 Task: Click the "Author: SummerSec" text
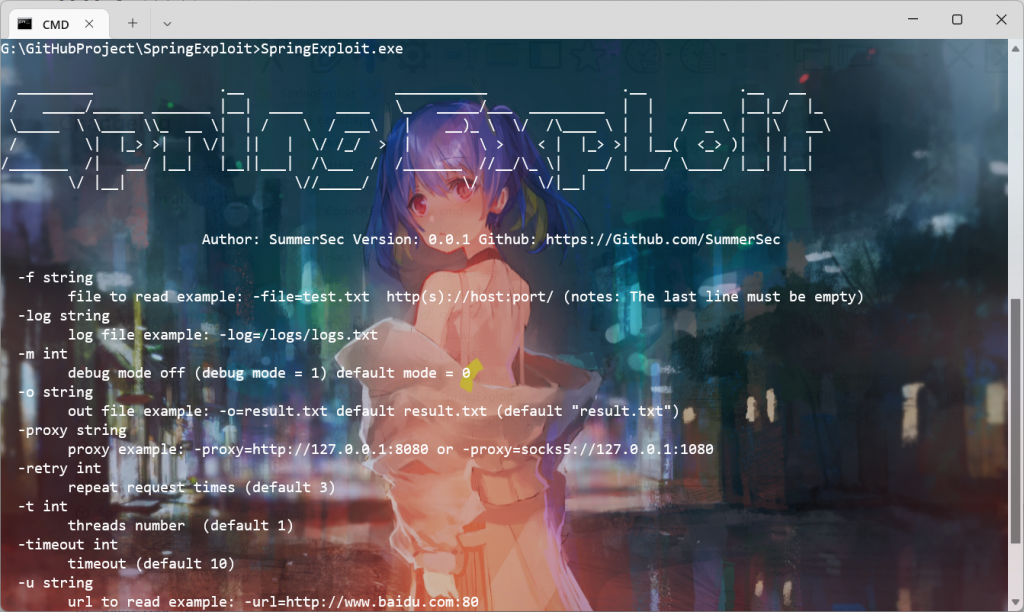(x=273, y=240)
